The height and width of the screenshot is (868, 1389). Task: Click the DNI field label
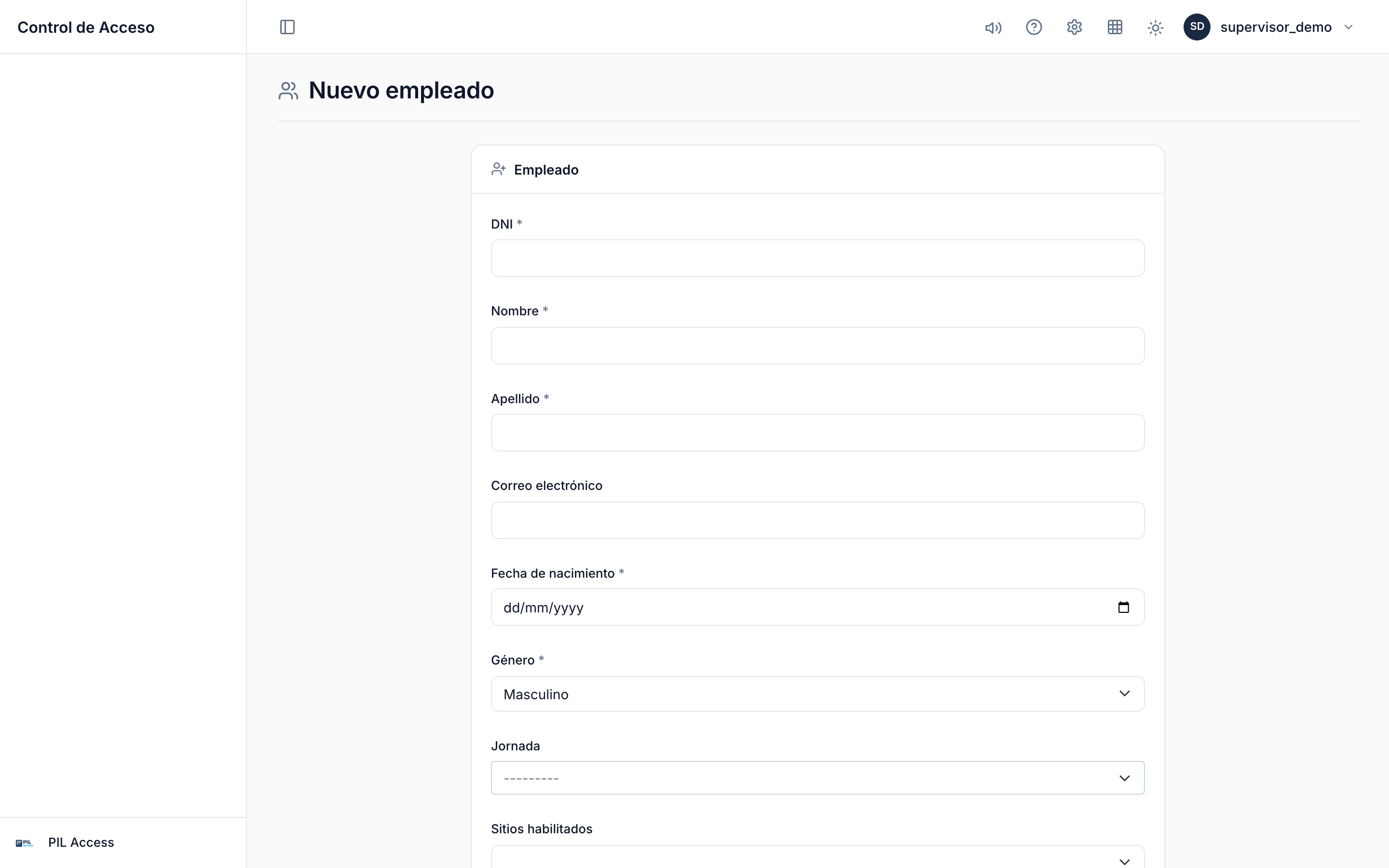(x=502, y=224)
